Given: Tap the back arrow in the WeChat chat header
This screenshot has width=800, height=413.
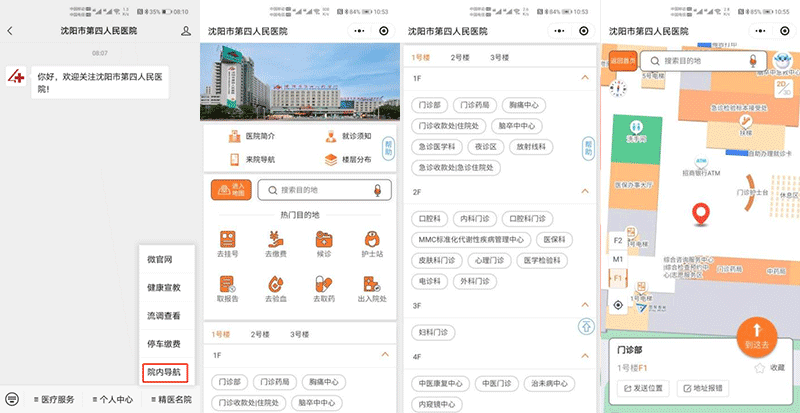Looking at the screenshot, I should pos(10,31).
